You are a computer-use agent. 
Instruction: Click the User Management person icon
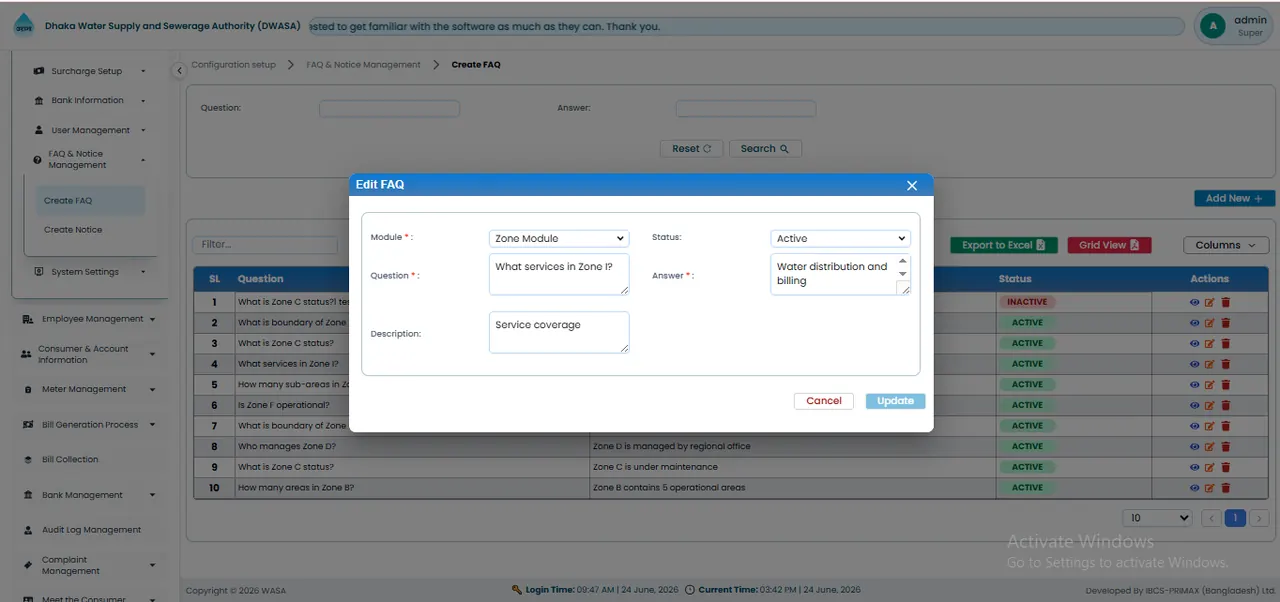39,130
